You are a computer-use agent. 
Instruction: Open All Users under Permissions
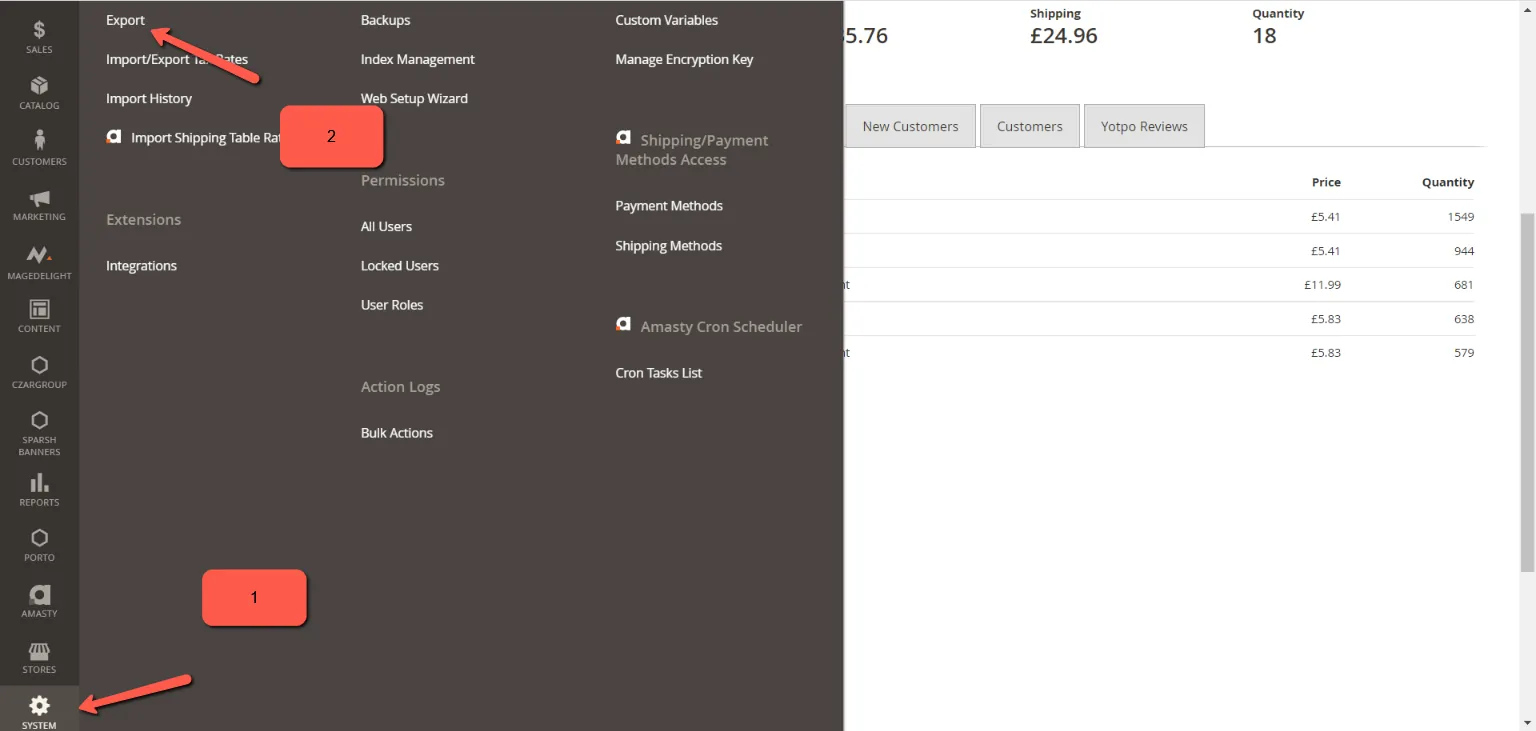click(386, 227)
